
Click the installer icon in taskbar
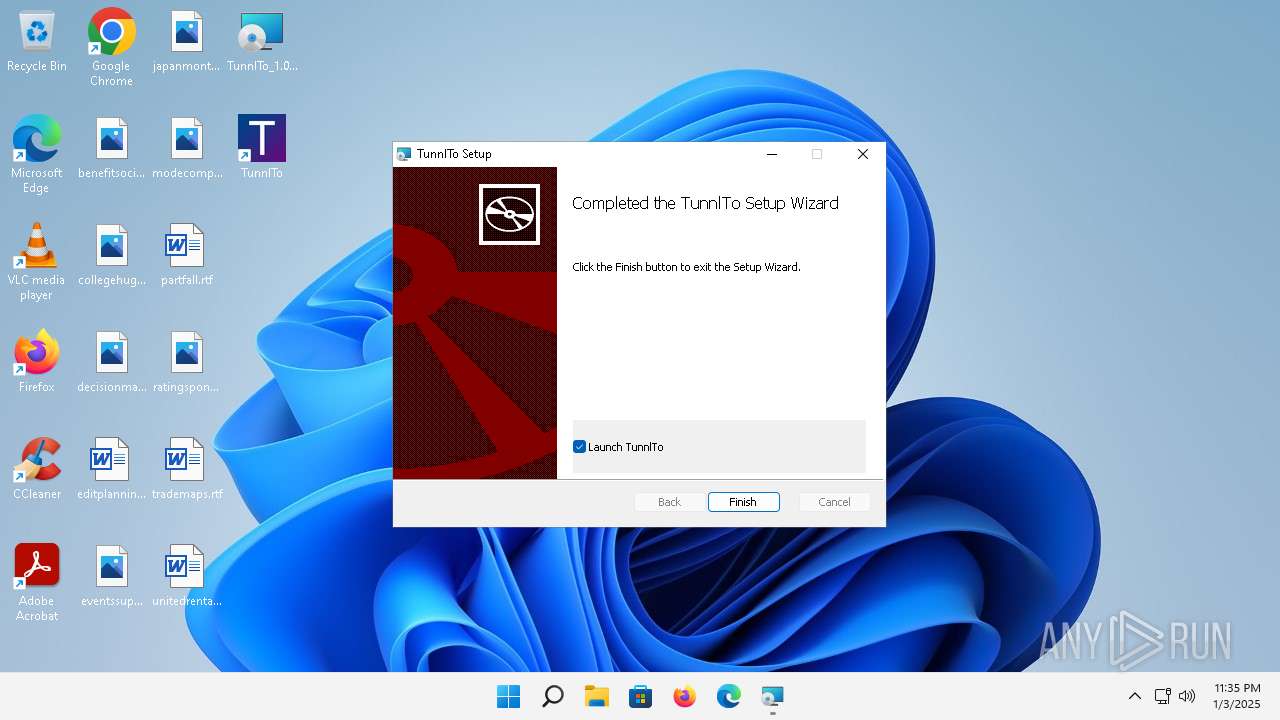[x=772, y=696]
